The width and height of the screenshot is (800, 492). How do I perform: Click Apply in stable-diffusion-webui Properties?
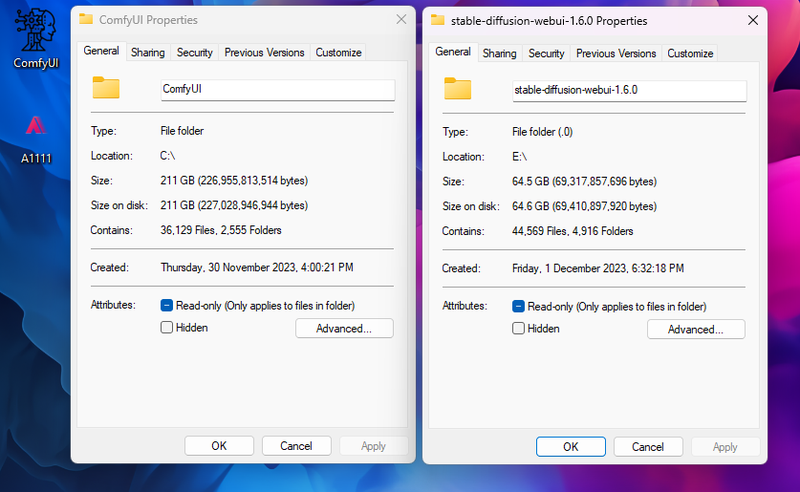[725, 447]
